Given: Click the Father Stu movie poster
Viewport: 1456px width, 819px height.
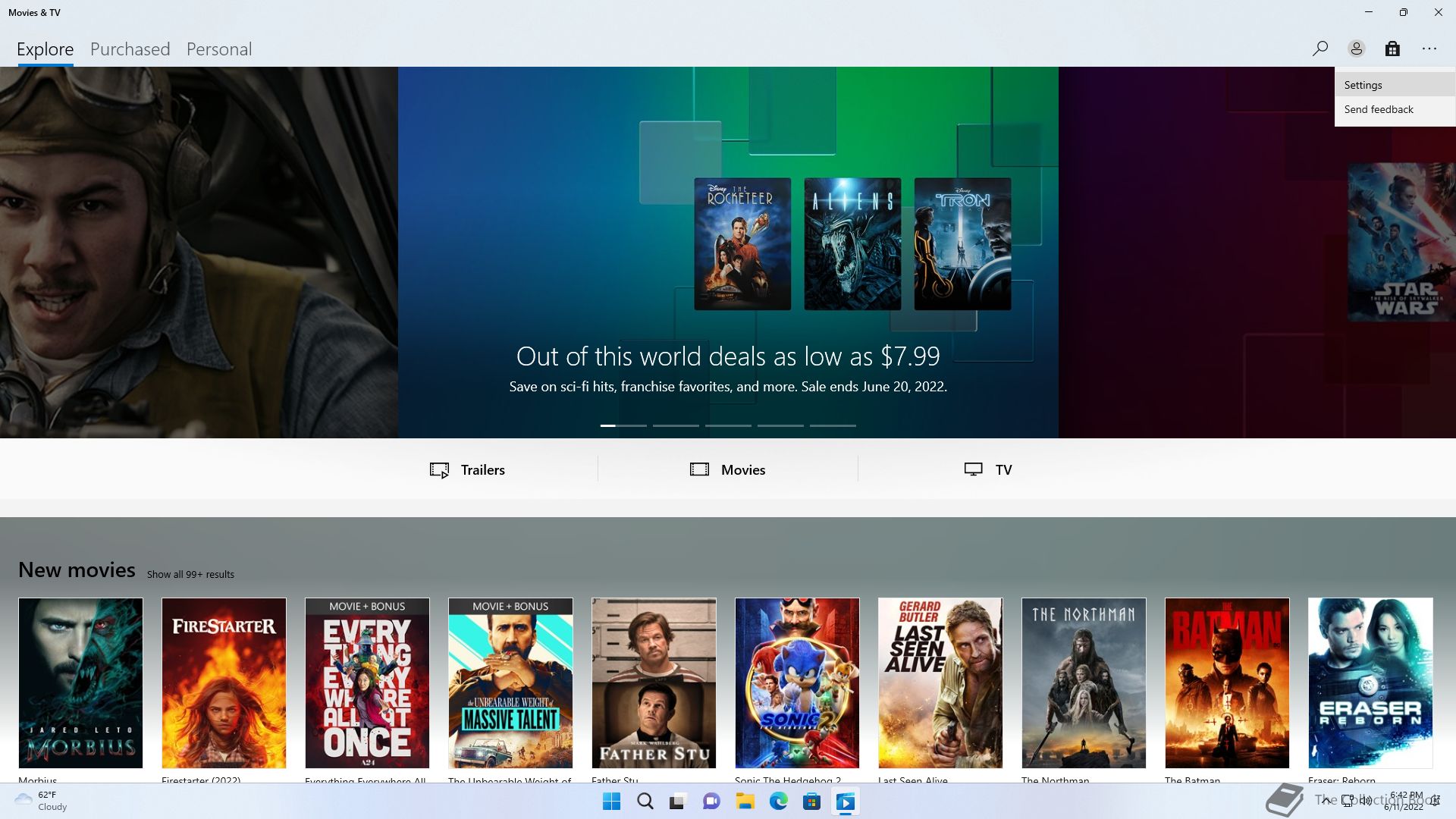Looking at the screenshot, I should pyautogui.click(x=654, y=682).
